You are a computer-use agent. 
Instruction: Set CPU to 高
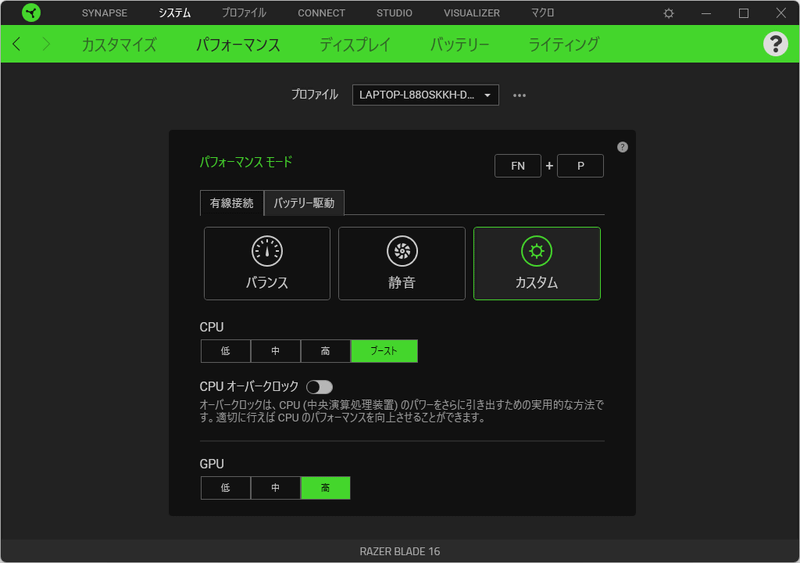point(326,351)
